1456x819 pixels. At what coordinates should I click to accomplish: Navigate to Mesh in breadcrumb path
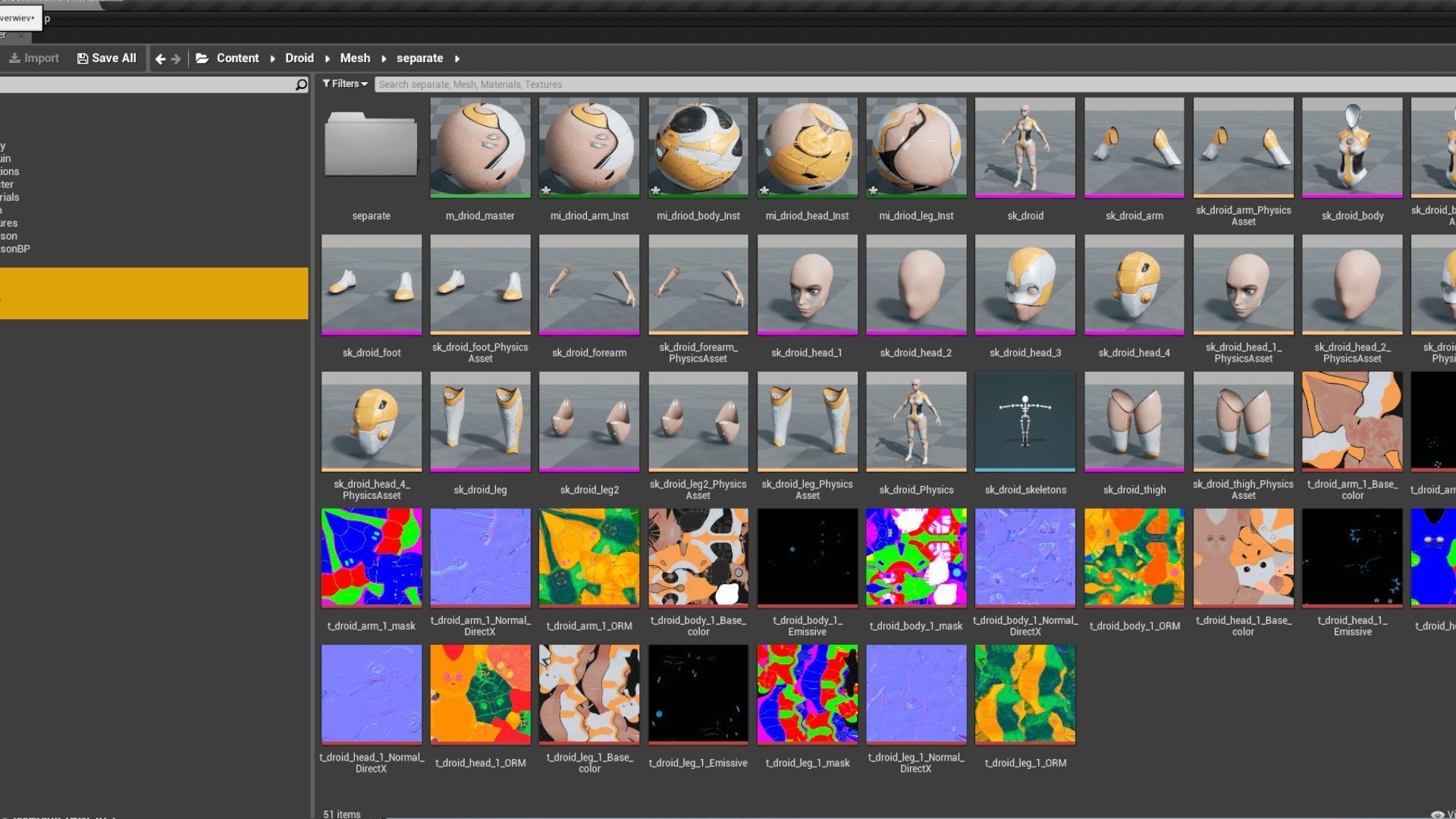tap(355, 58)
